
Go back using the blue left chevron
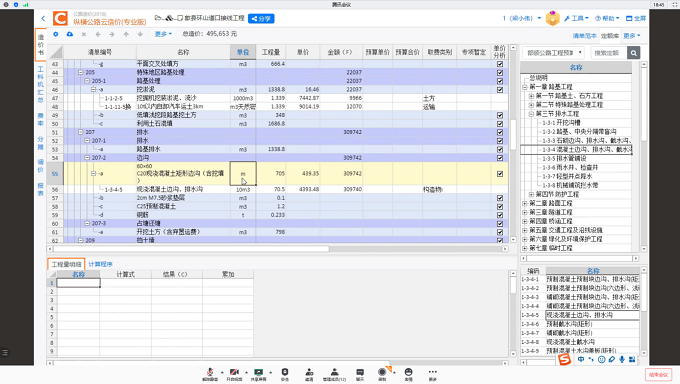coord(43,18)
